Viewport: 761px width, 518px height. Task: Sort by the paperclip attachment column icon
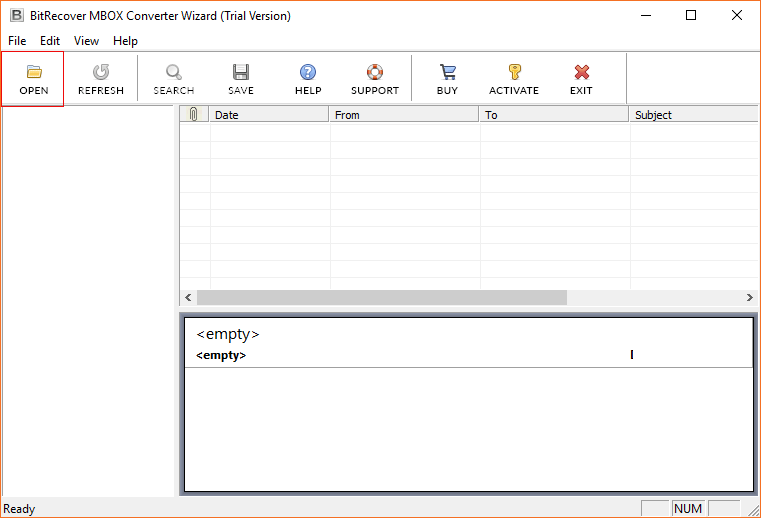click(x=194, y=115)
